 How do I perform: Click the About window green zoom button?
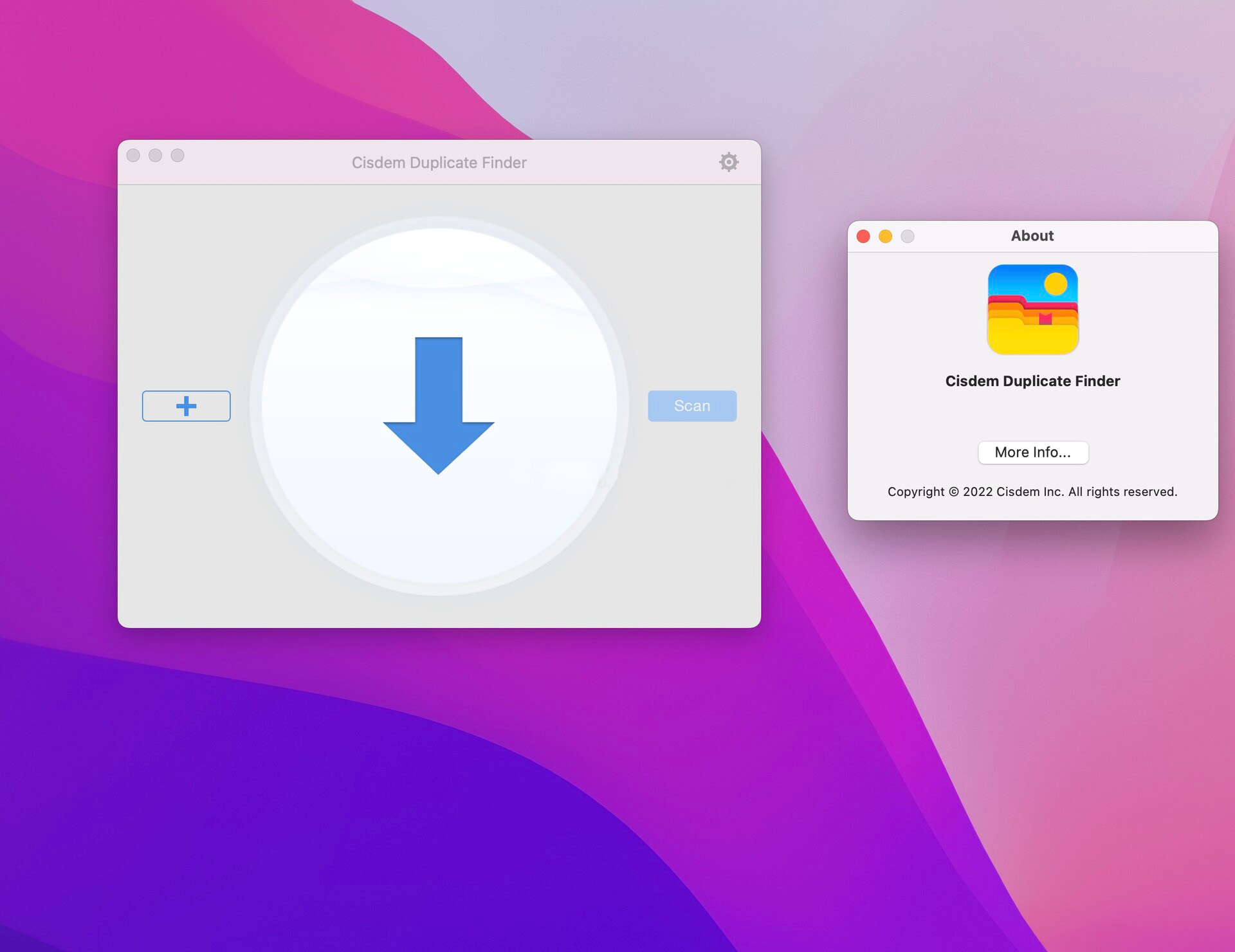tap(908, 236)
